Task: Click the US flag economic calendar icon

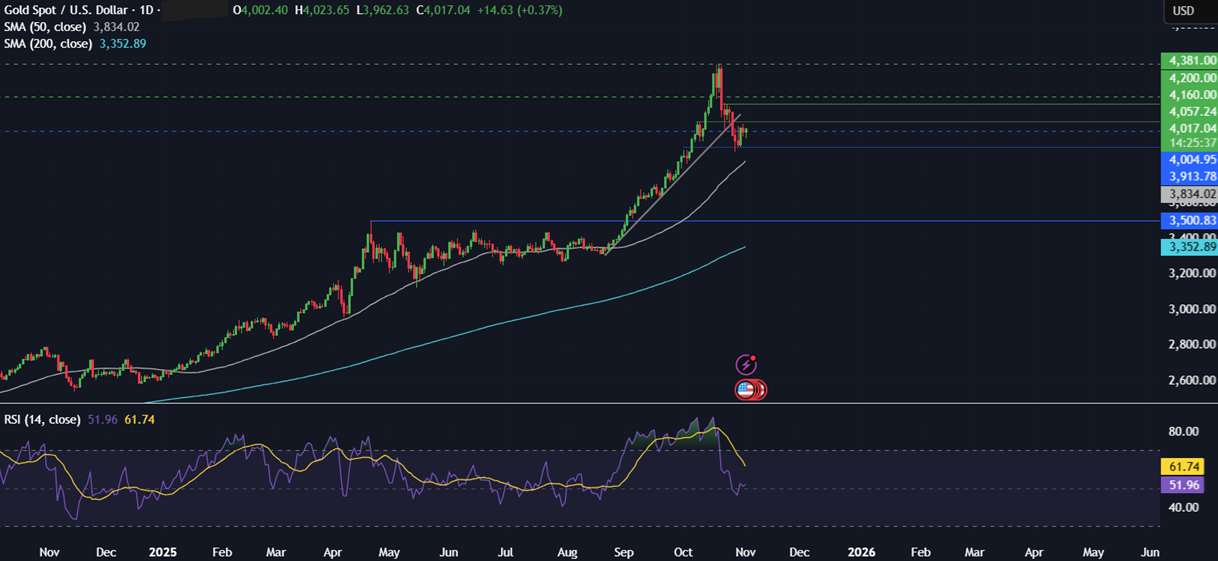Action: coord(747,390)
